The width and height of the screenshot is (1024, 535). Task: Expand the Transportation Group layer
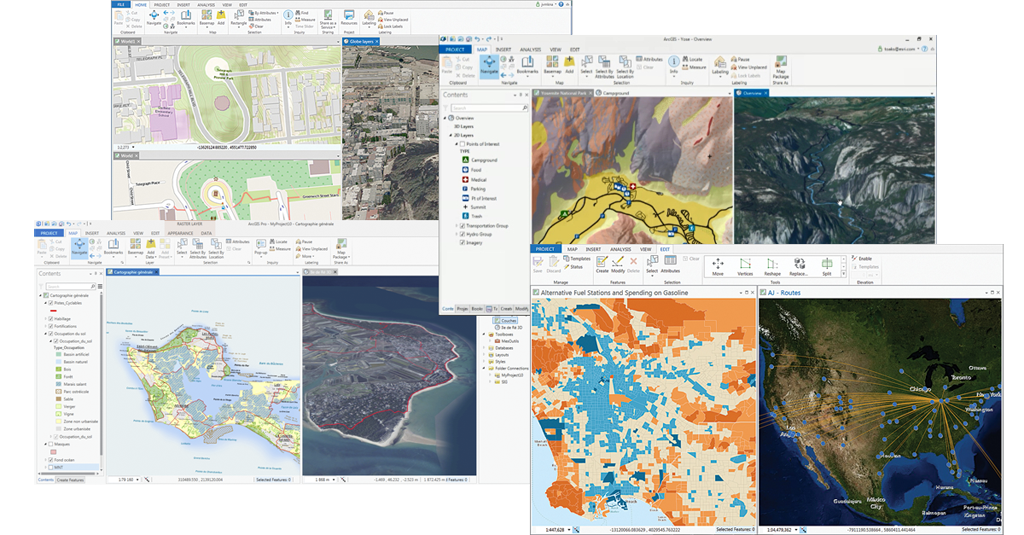[454, 226]
